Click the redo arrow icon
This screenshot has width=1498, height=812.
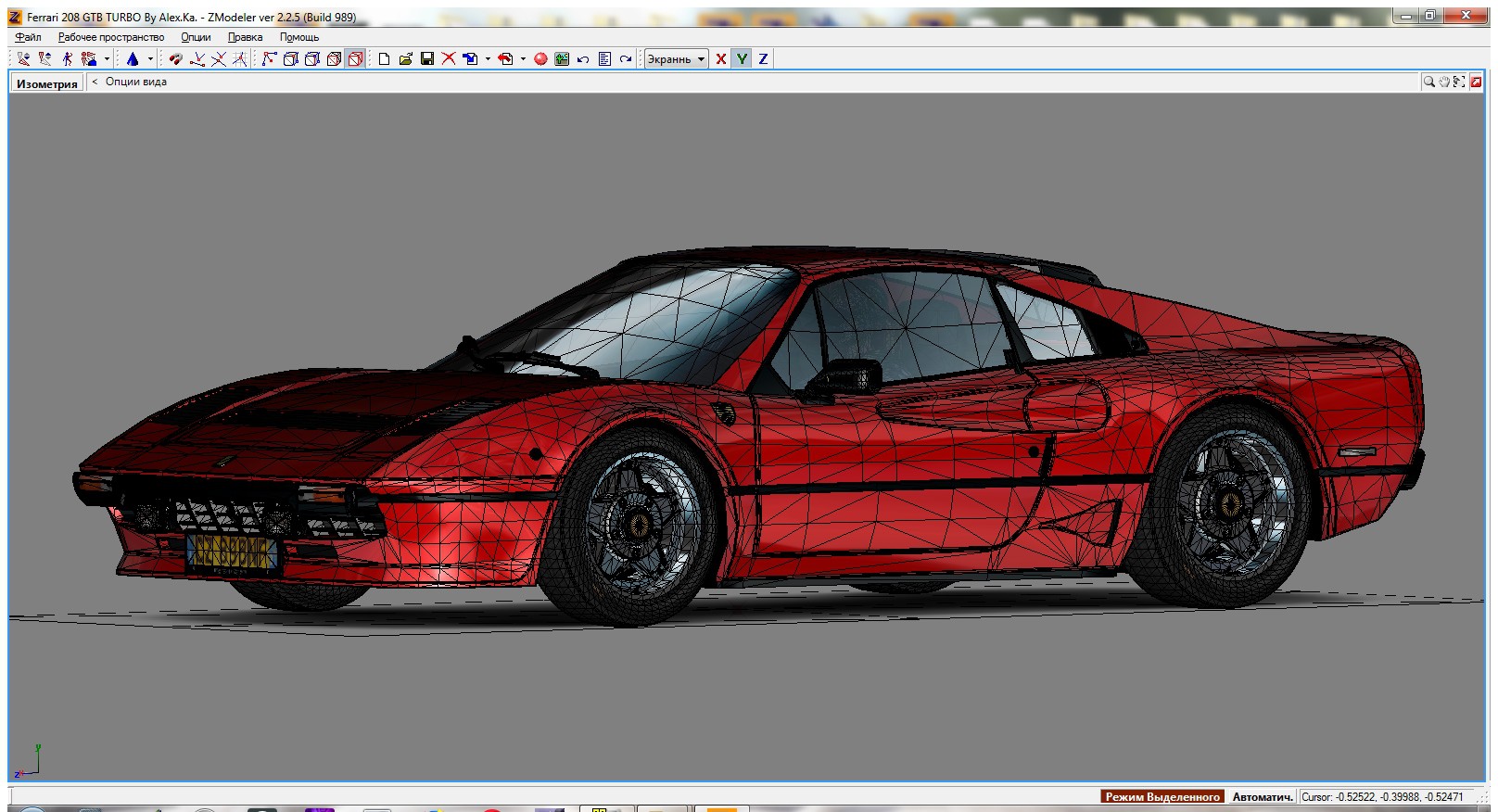point(626,59)
